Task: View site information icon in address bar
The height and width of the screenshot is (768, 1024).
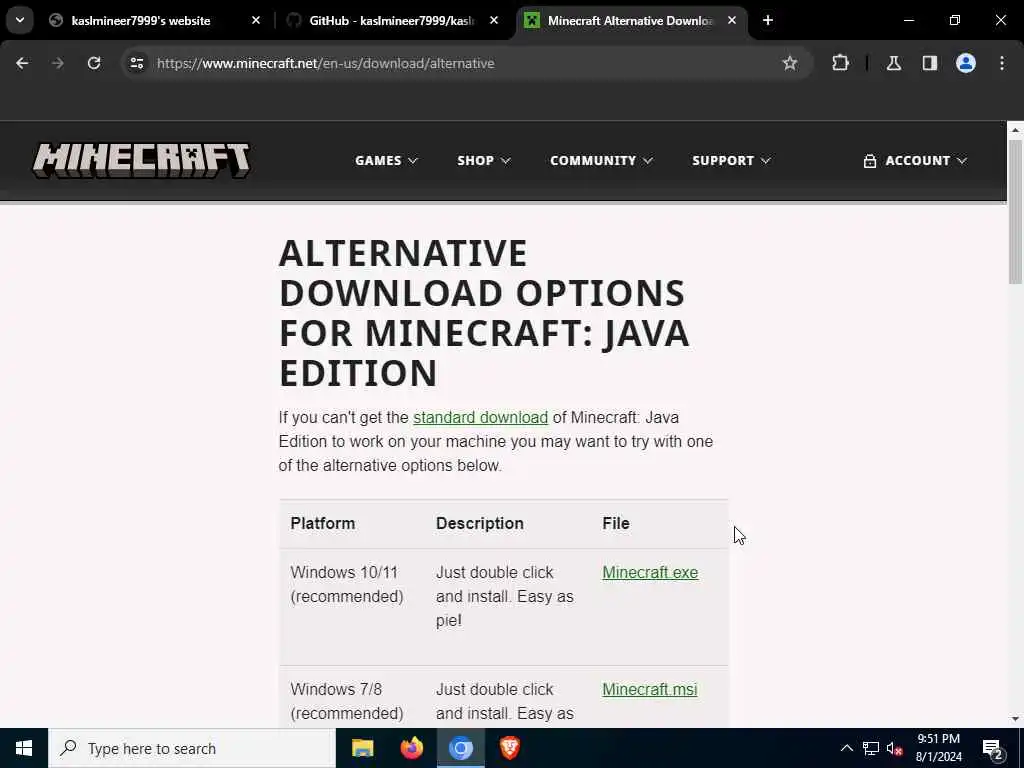Action: click(136, 63)
